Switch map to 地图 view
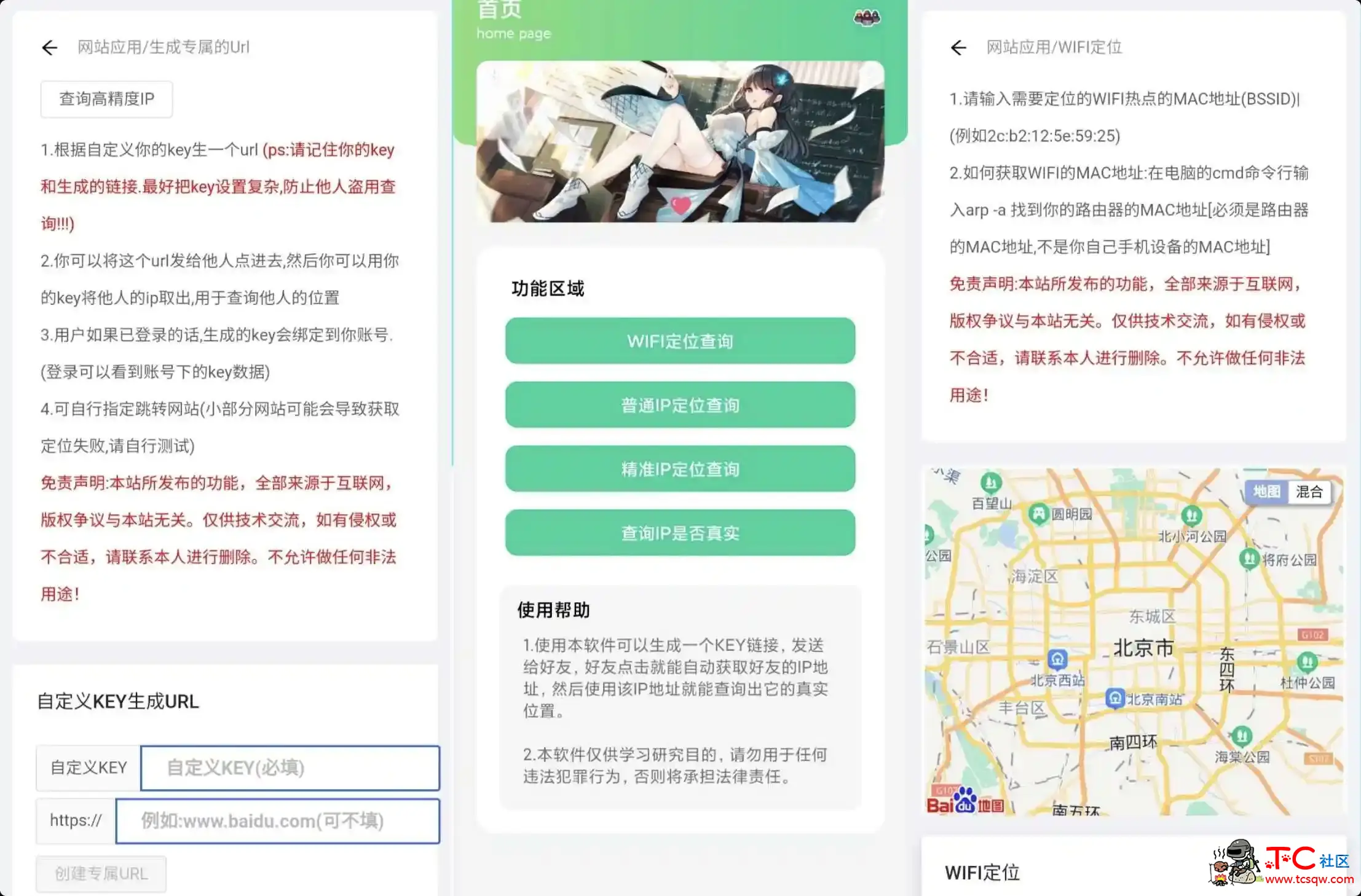 coord(1266,492)
